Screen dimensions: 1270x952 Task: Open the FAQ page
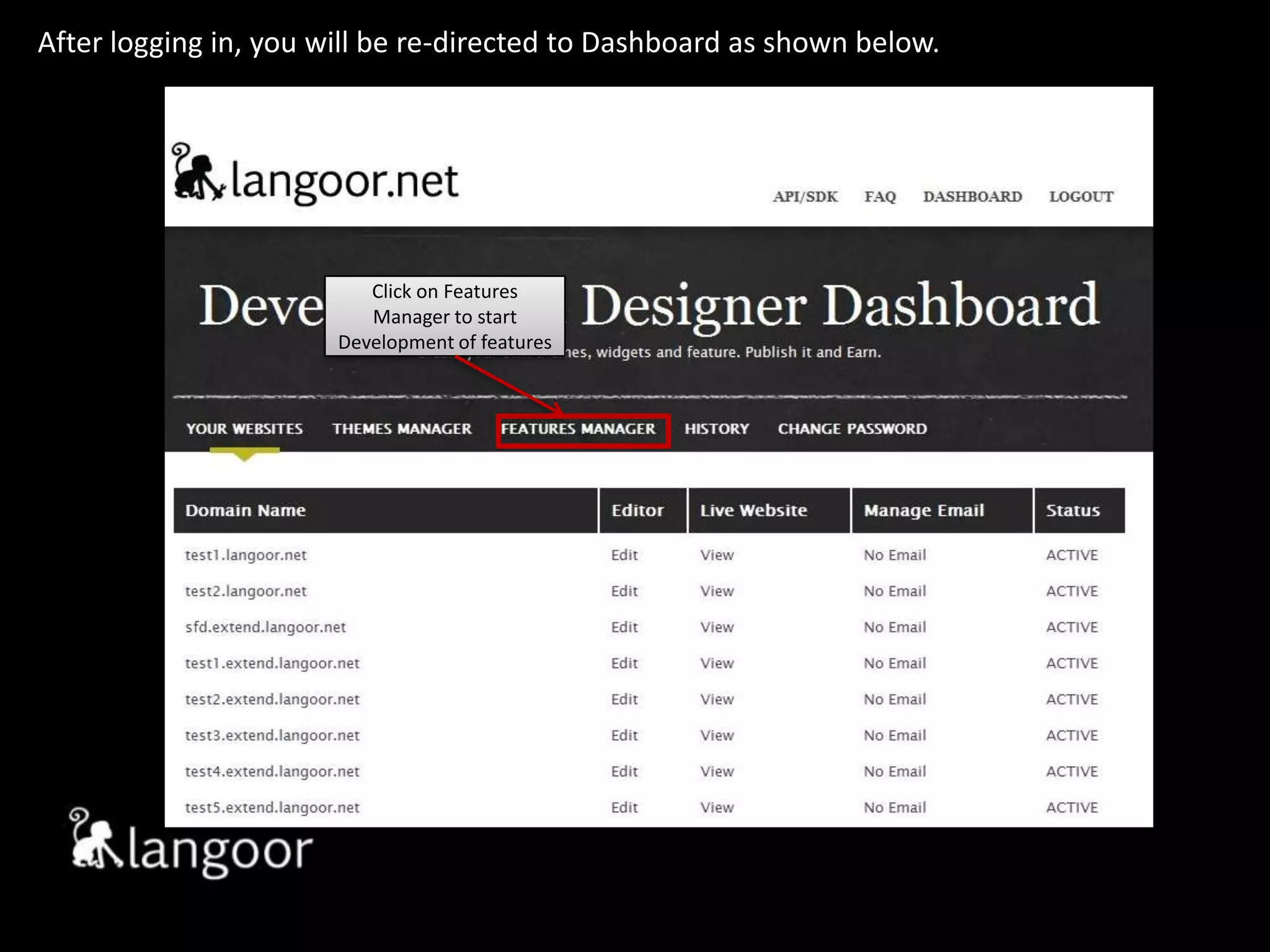pos(880,196)
